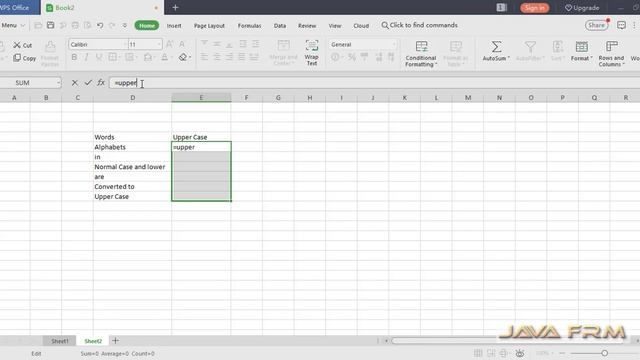Select the 'Alphabets' cell
This screenshot has height=360, width=640.
point(132,147)
